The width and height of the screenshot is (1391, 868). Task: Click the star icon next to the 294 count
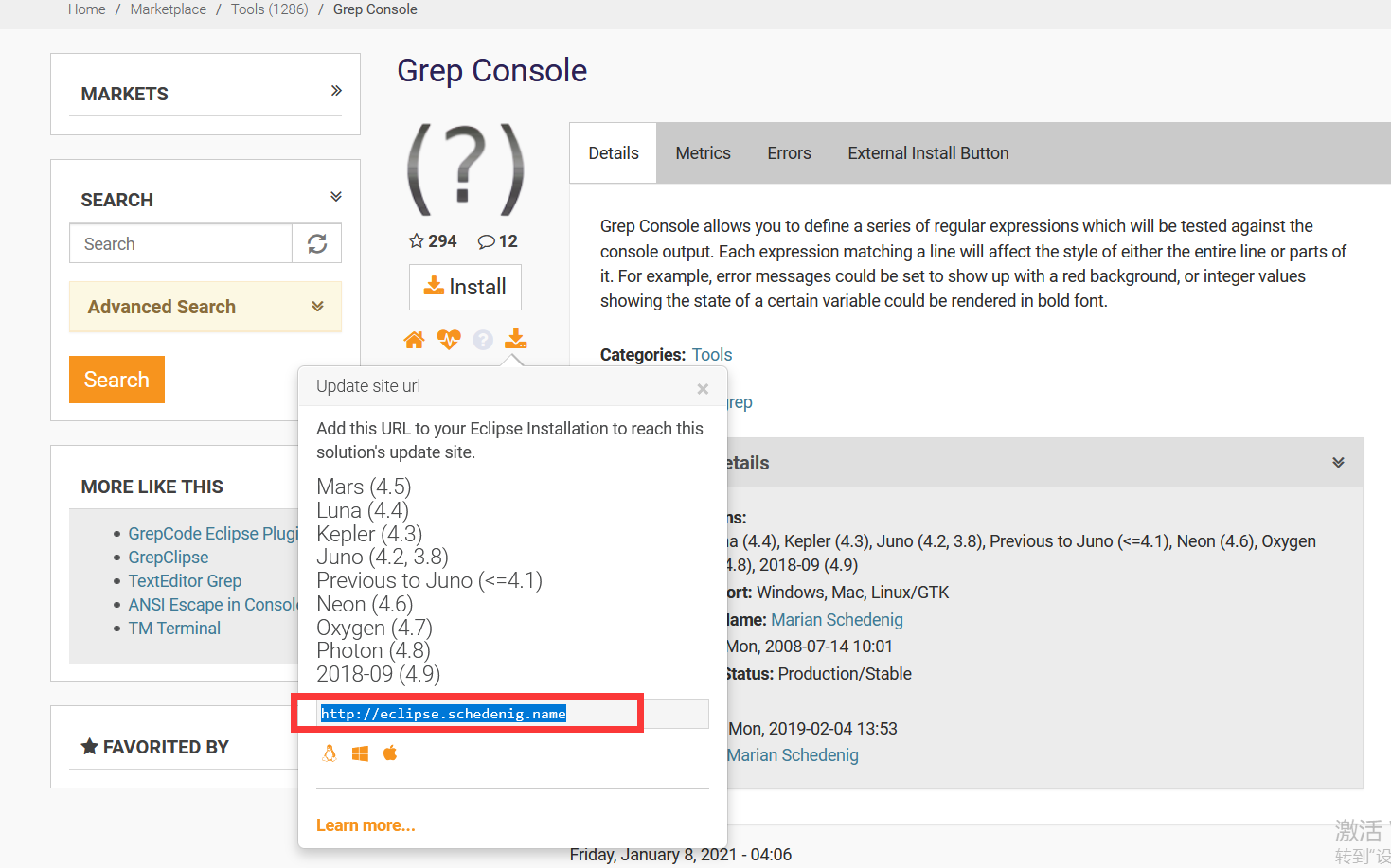click(415, 240)
